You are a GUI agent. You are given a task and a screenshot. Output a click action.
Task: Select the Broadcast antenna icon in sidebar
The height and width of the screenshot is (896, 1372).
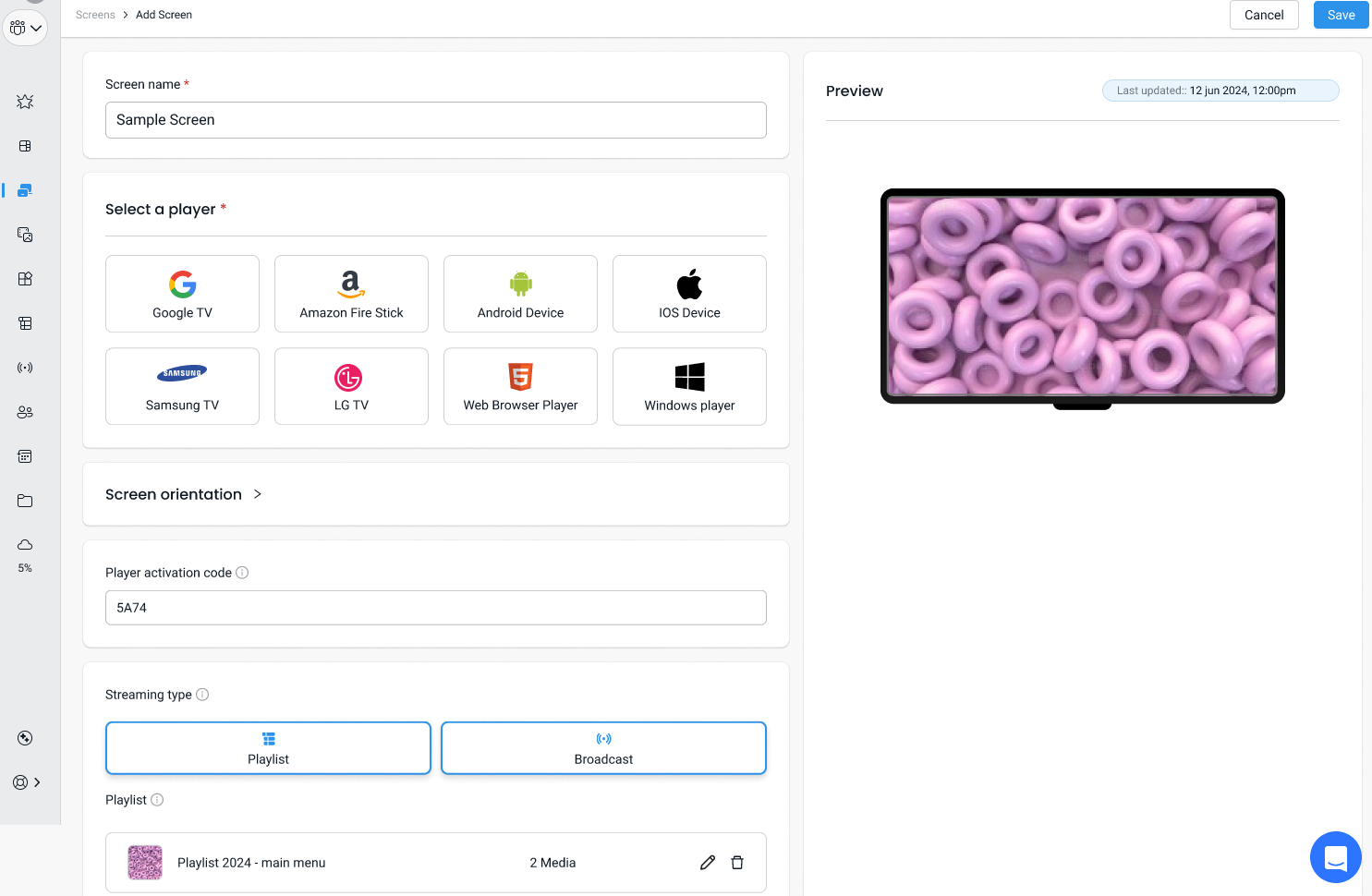tap(25, 368)
